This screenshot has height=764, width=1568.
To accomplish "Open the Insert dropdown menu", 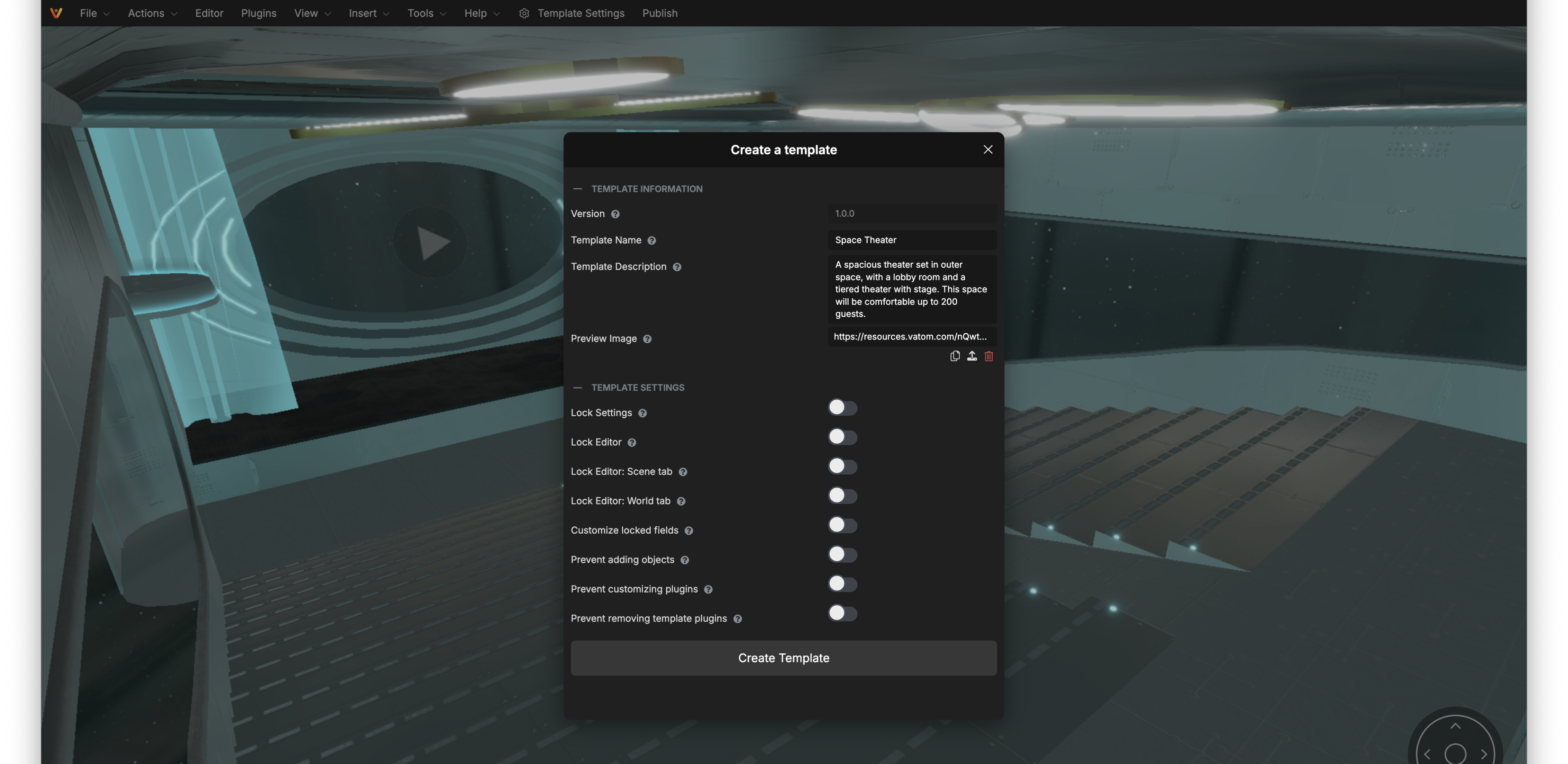I will [369, 13].
